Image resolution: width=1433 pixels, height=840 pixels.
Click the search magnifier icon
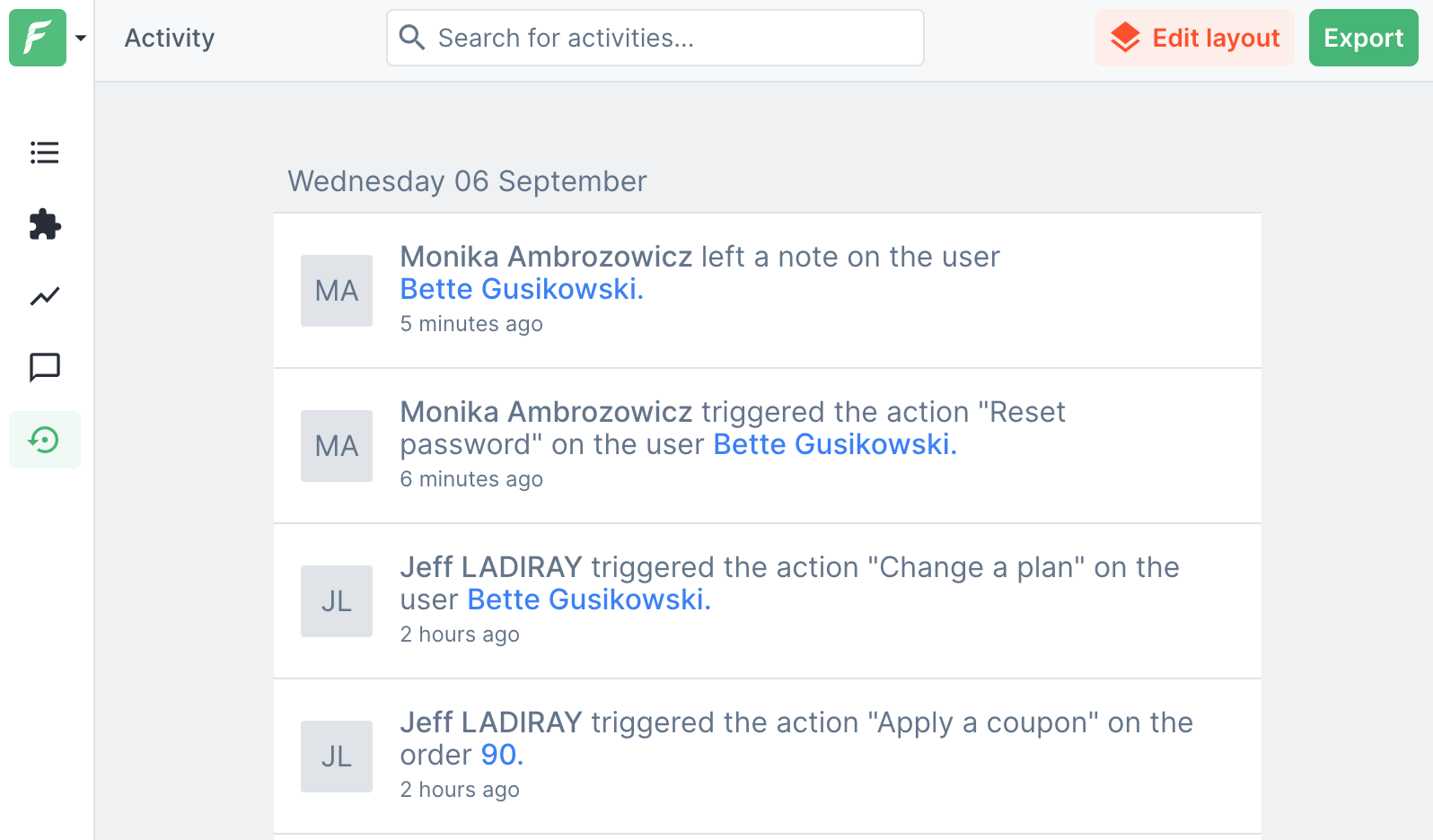pyautogui.click(x=412, y=38)
